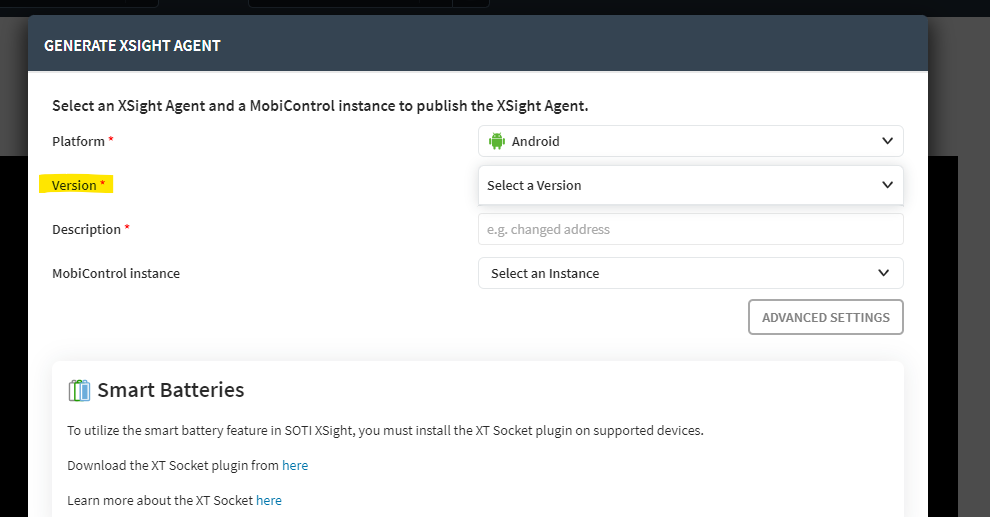Click the green Android robot icon
This screenshot has height=517, width=990.
497,141
